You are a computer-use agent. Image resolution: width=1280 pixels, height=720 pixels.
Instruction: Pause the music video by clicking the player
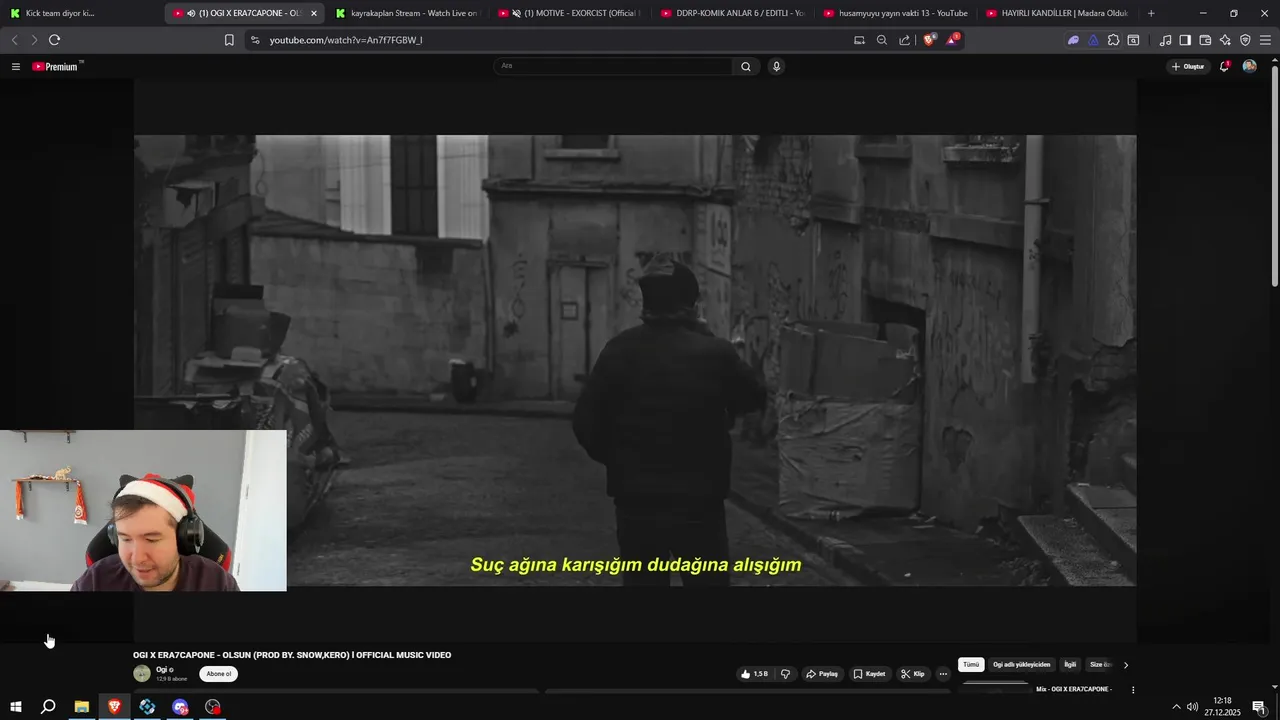pos(635,360)
